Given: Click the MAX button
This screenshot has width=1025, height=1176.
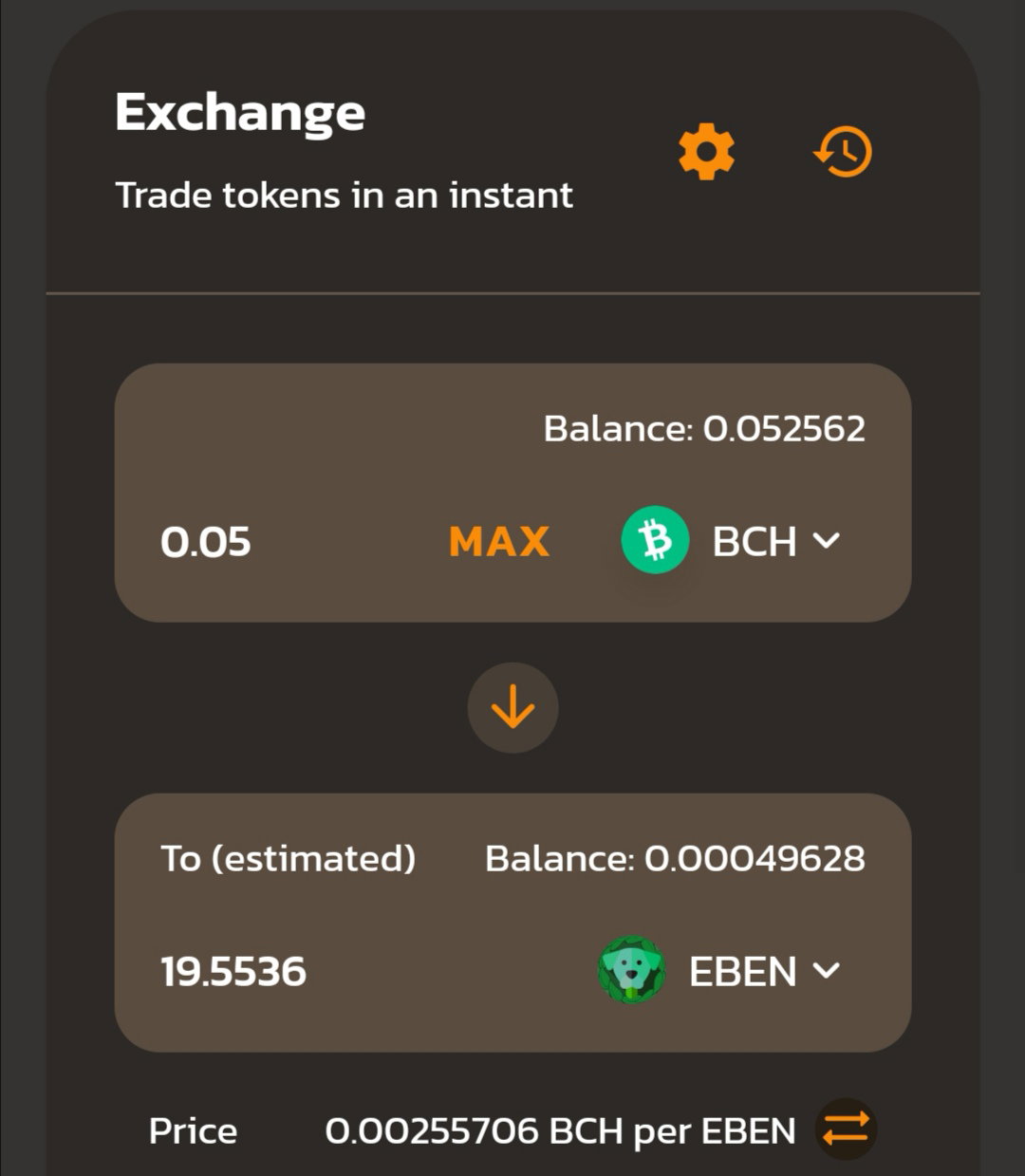Looking at the screenshot, I should click(x=498, y=542).
